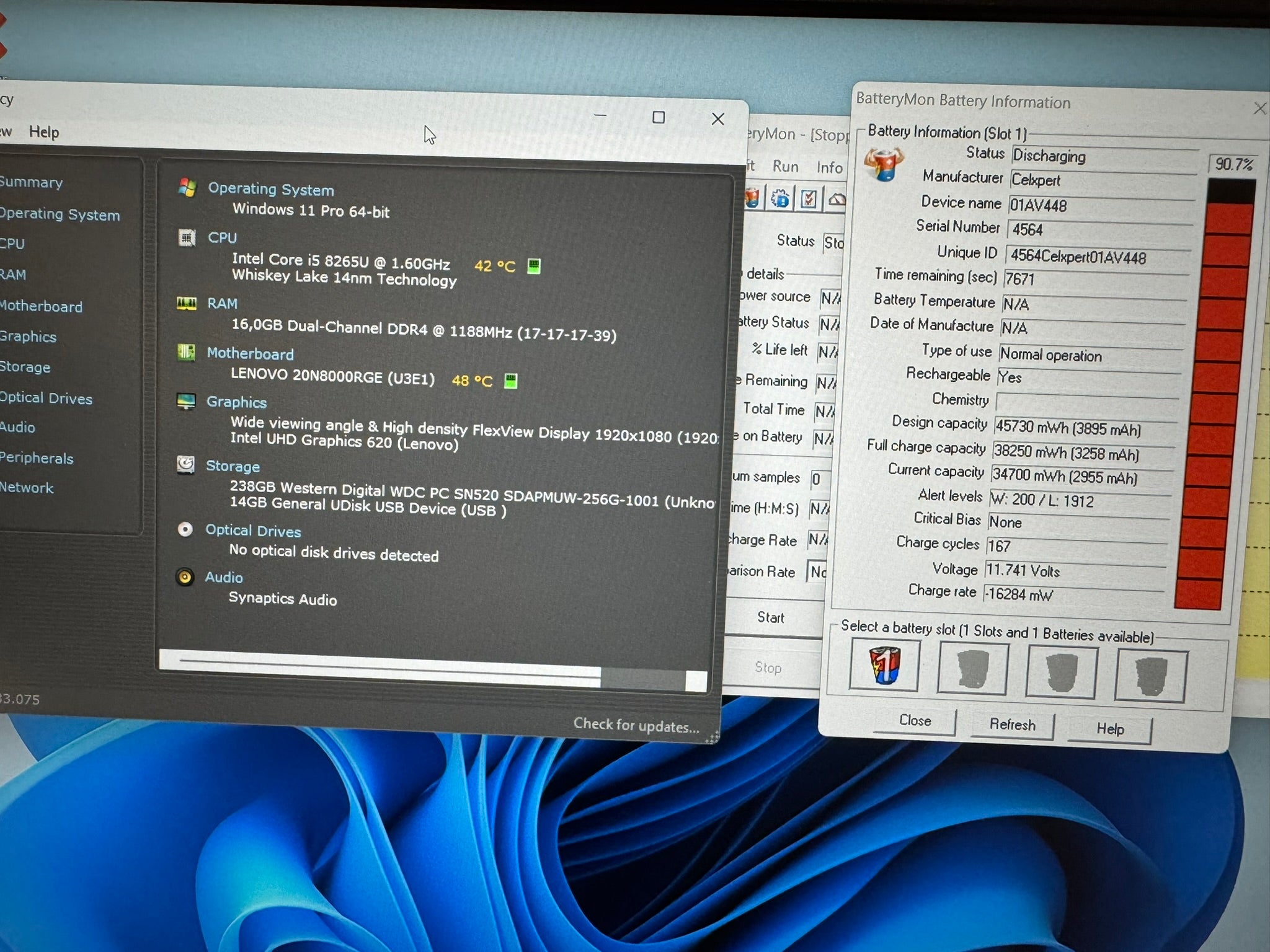
Task: Open the Audio sidebar entry
Action: [x=17, y=427]
